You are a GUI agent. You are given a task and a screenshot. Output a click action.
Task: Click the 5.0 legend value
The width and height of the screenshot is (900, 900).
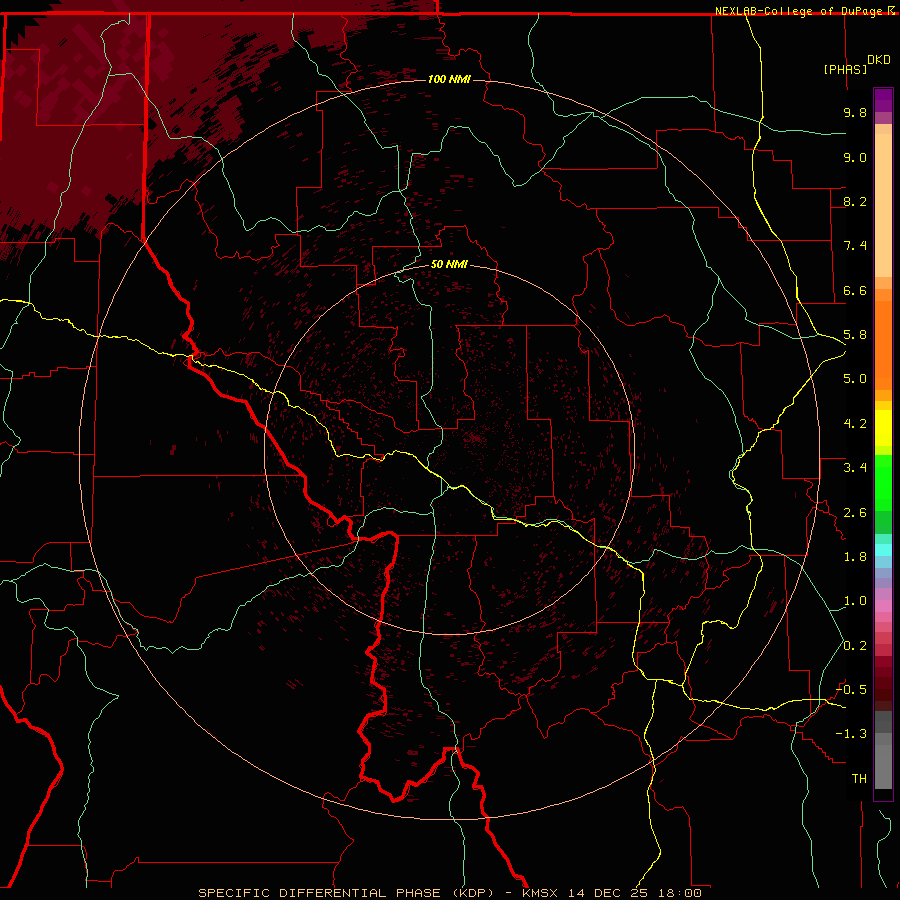(855, 379)
